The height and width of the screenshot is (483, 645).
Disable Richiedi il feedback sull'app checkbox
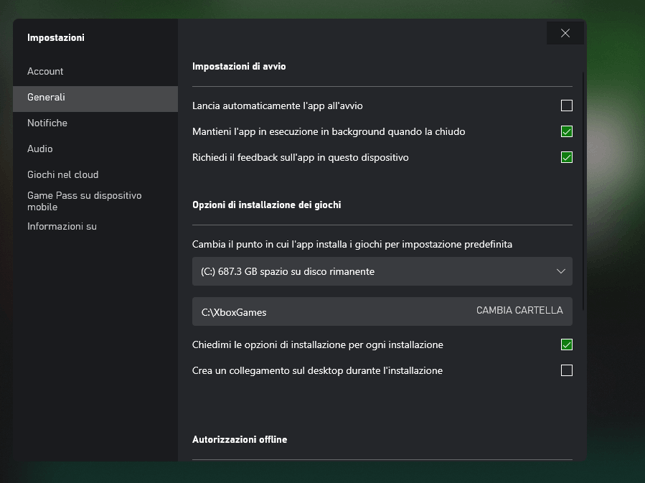(567, 157)
